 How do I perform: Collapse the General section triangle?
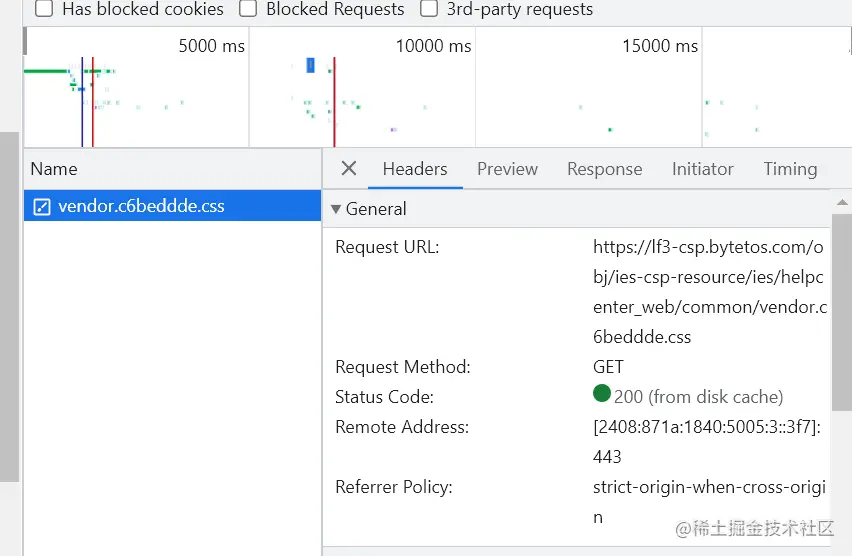point(336,209)
